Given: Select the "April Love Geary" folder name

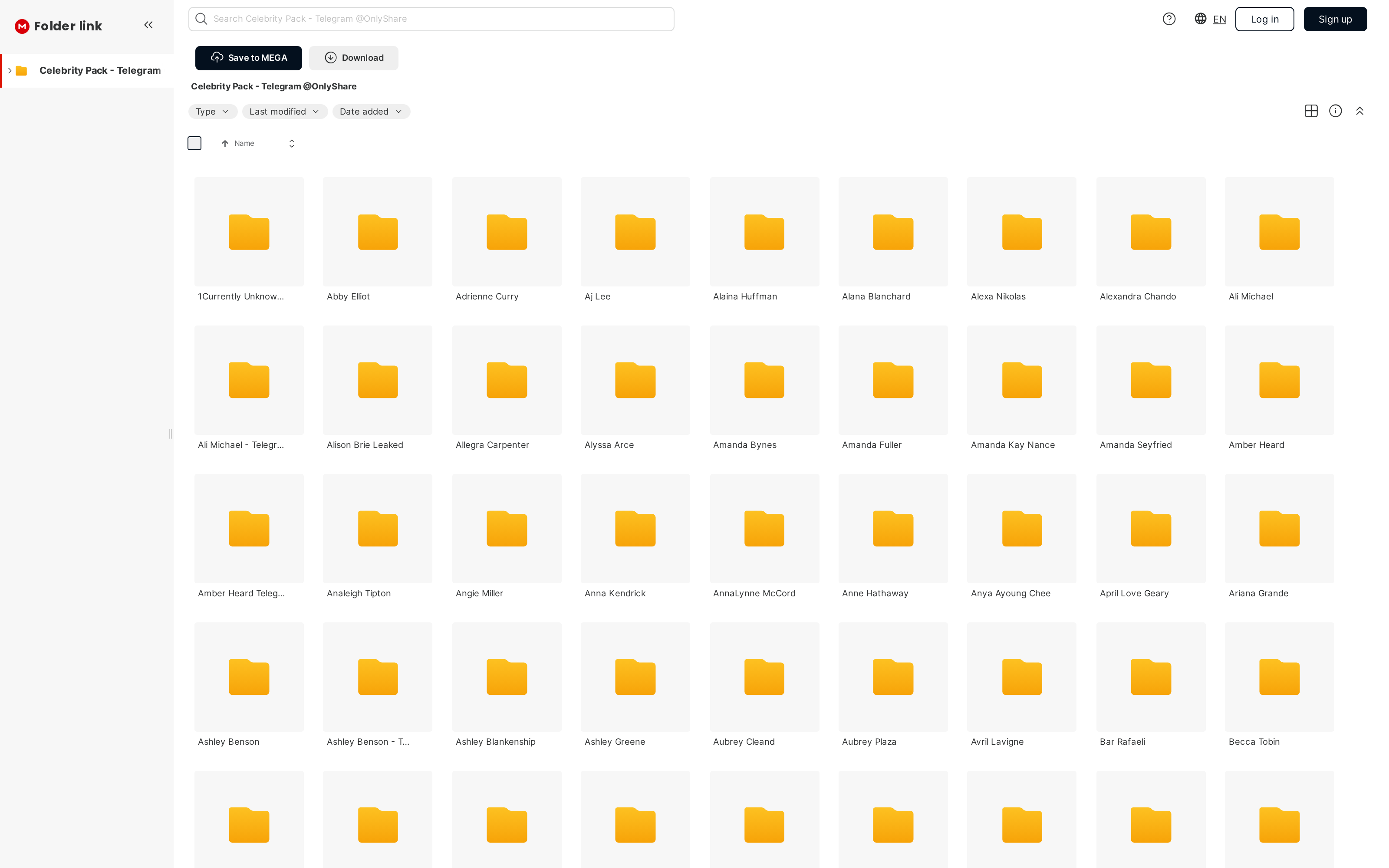Looking at the screenshot, I should 1134,594.
